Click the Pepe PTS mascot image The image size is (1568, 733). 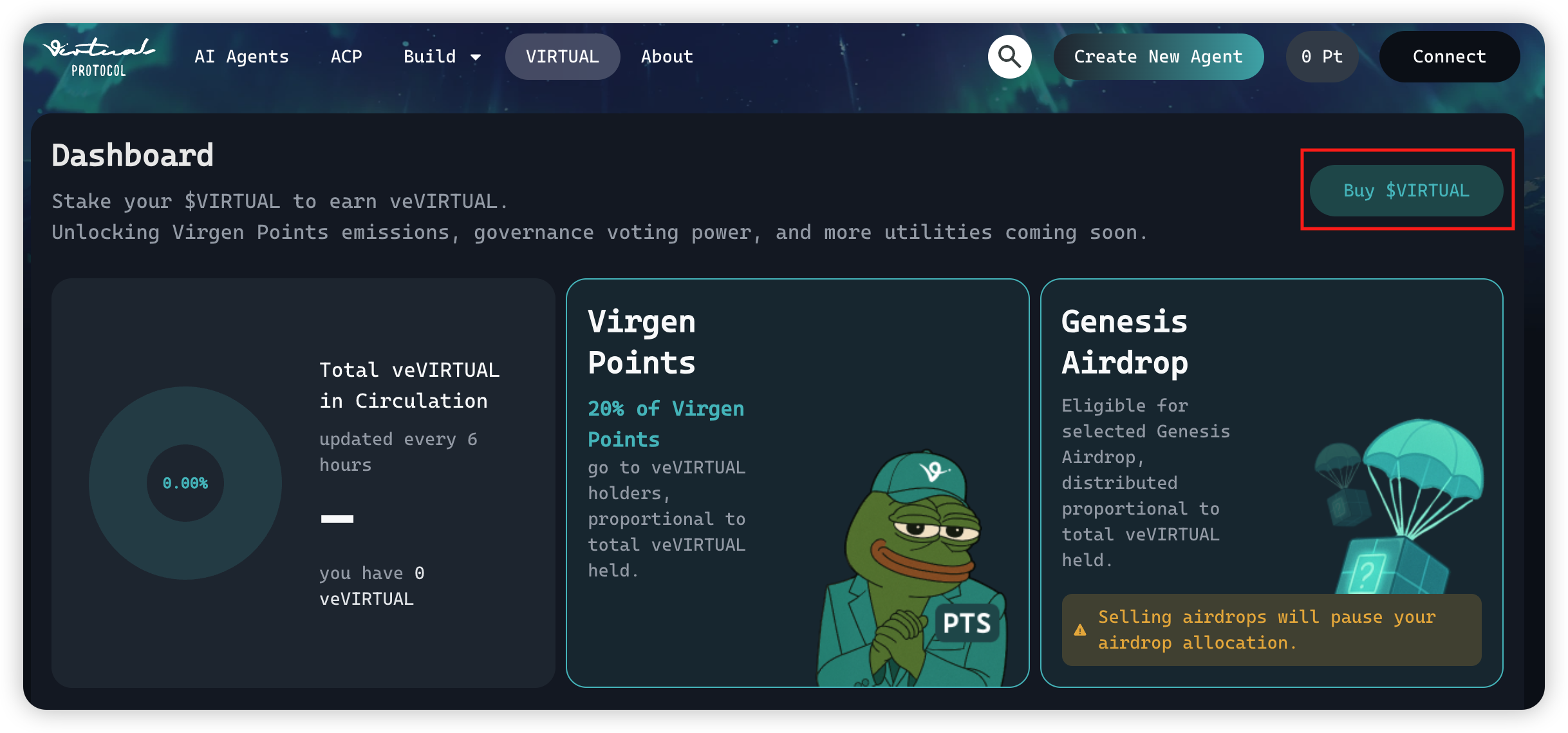tap(913, 569)
